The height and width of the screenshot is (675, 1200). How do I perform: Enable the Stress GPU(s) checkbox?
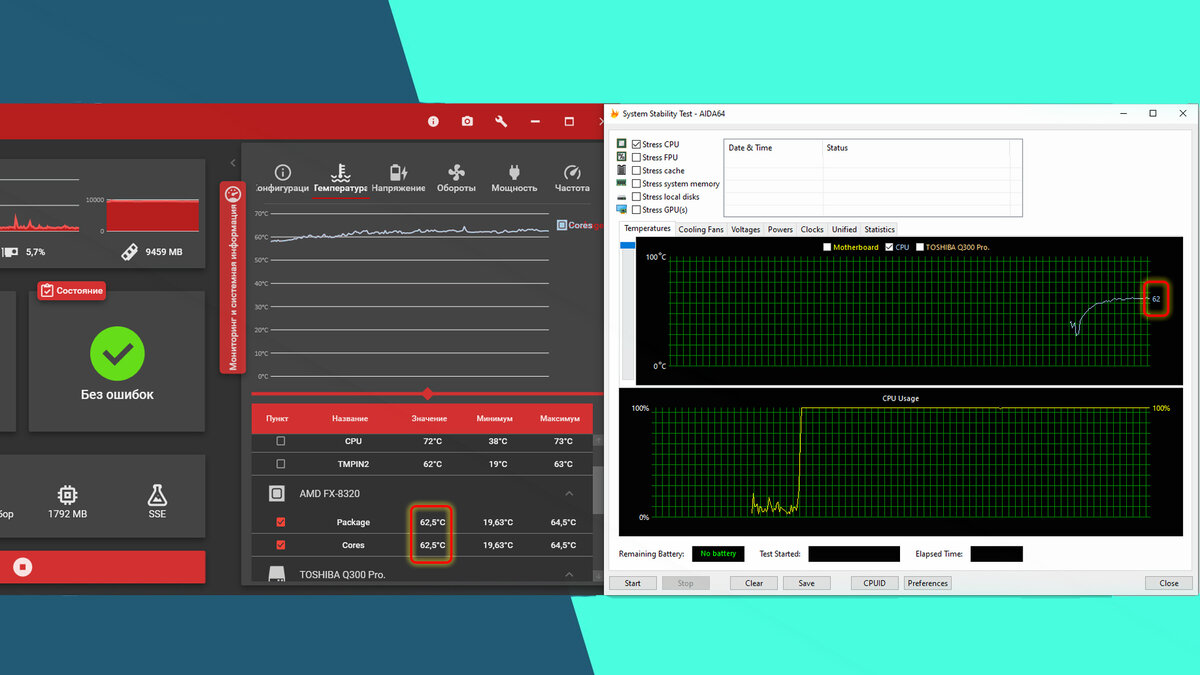click(636, 209)
